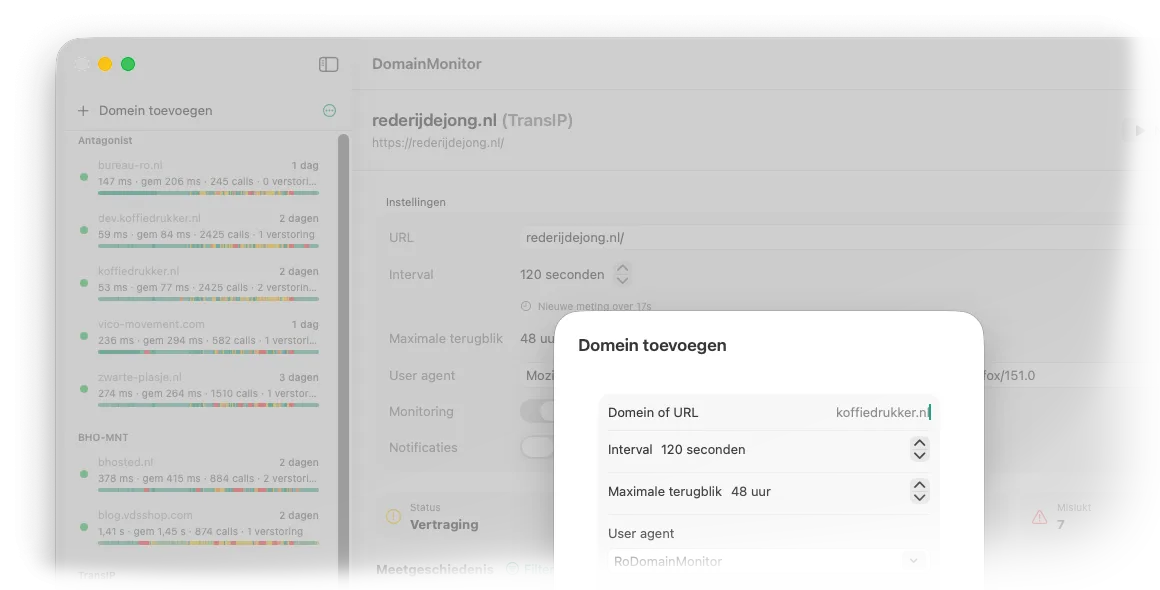
Task: Click the status dot next to bhosted.nl
Action: (x=84, y=474)
